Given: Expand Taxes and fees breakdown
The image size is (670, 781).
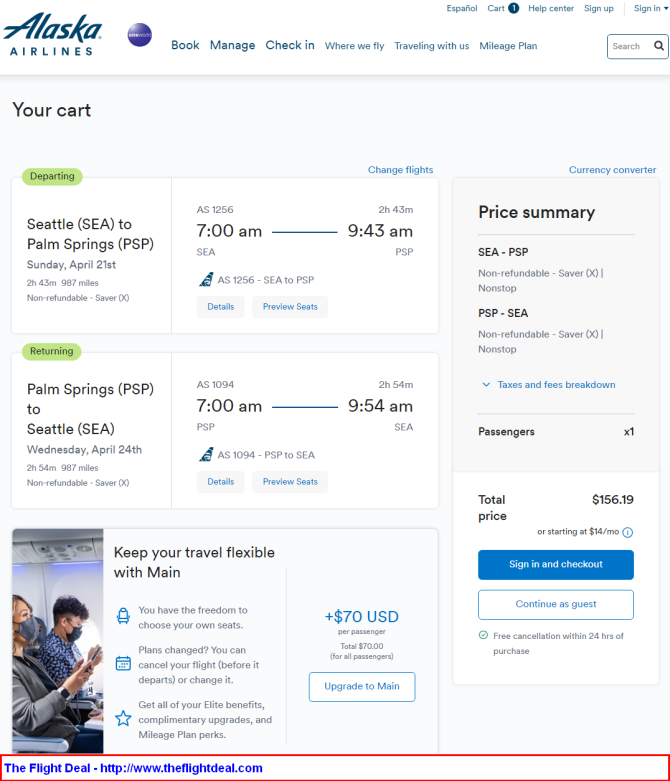Looking at the screenshot, I should point(548,385).
